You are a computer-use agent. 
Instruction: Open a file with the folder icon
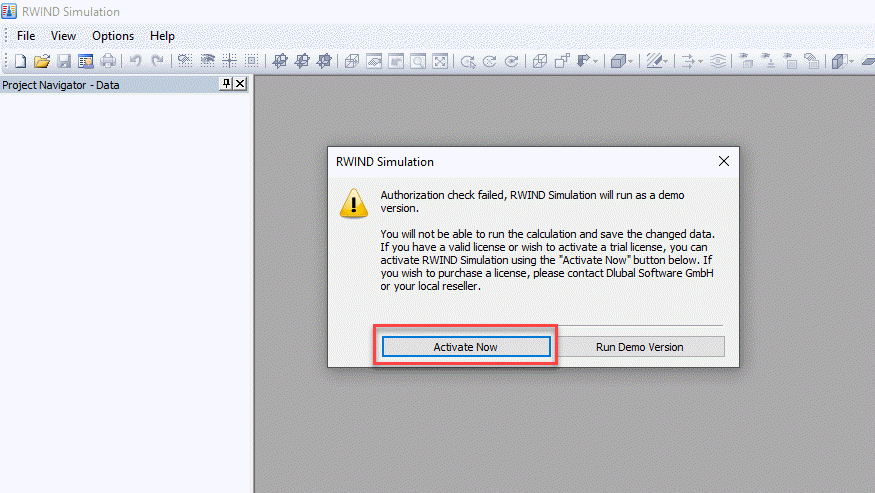pos(42,61)
